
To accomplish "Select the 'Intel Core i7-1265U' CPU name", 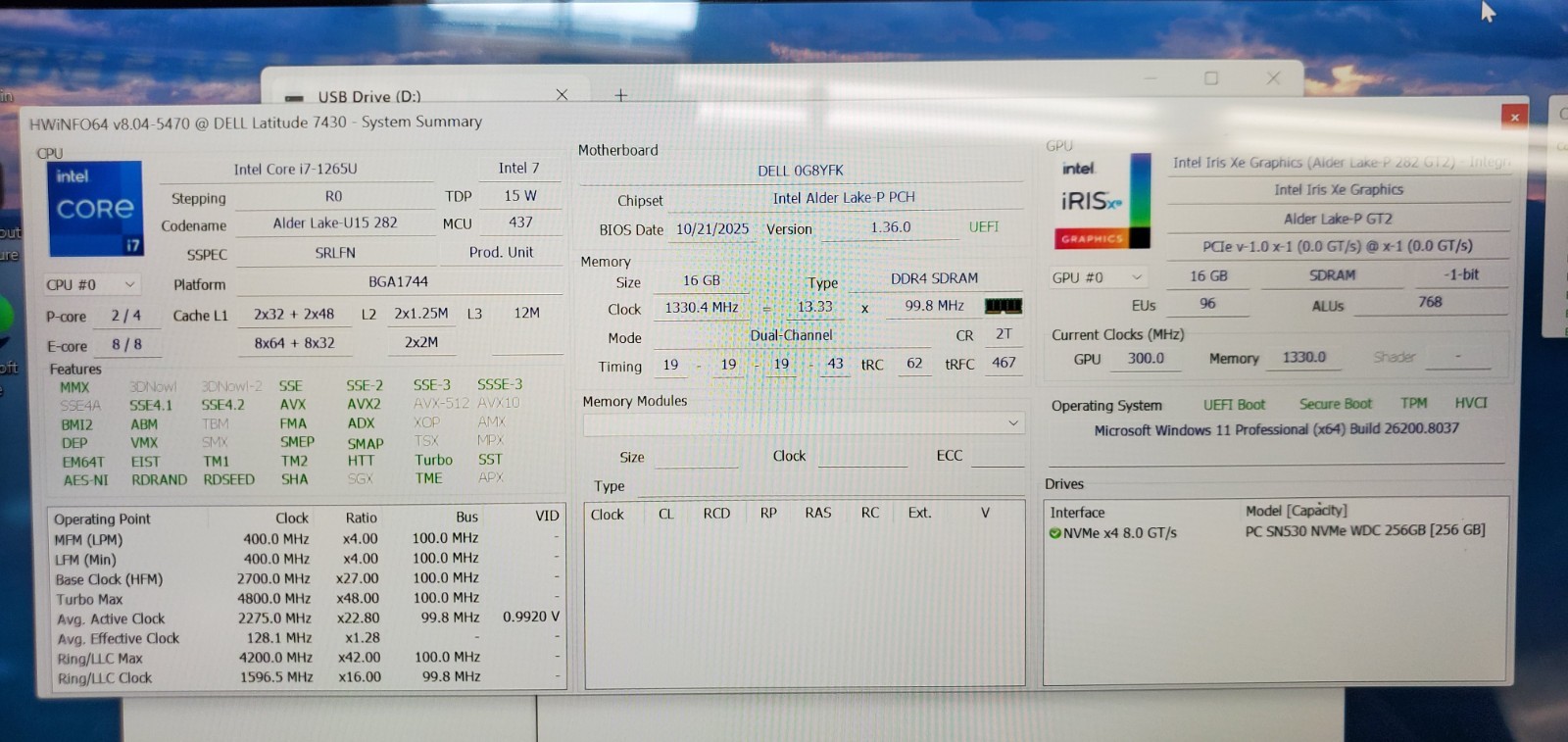I will [295, 169].
